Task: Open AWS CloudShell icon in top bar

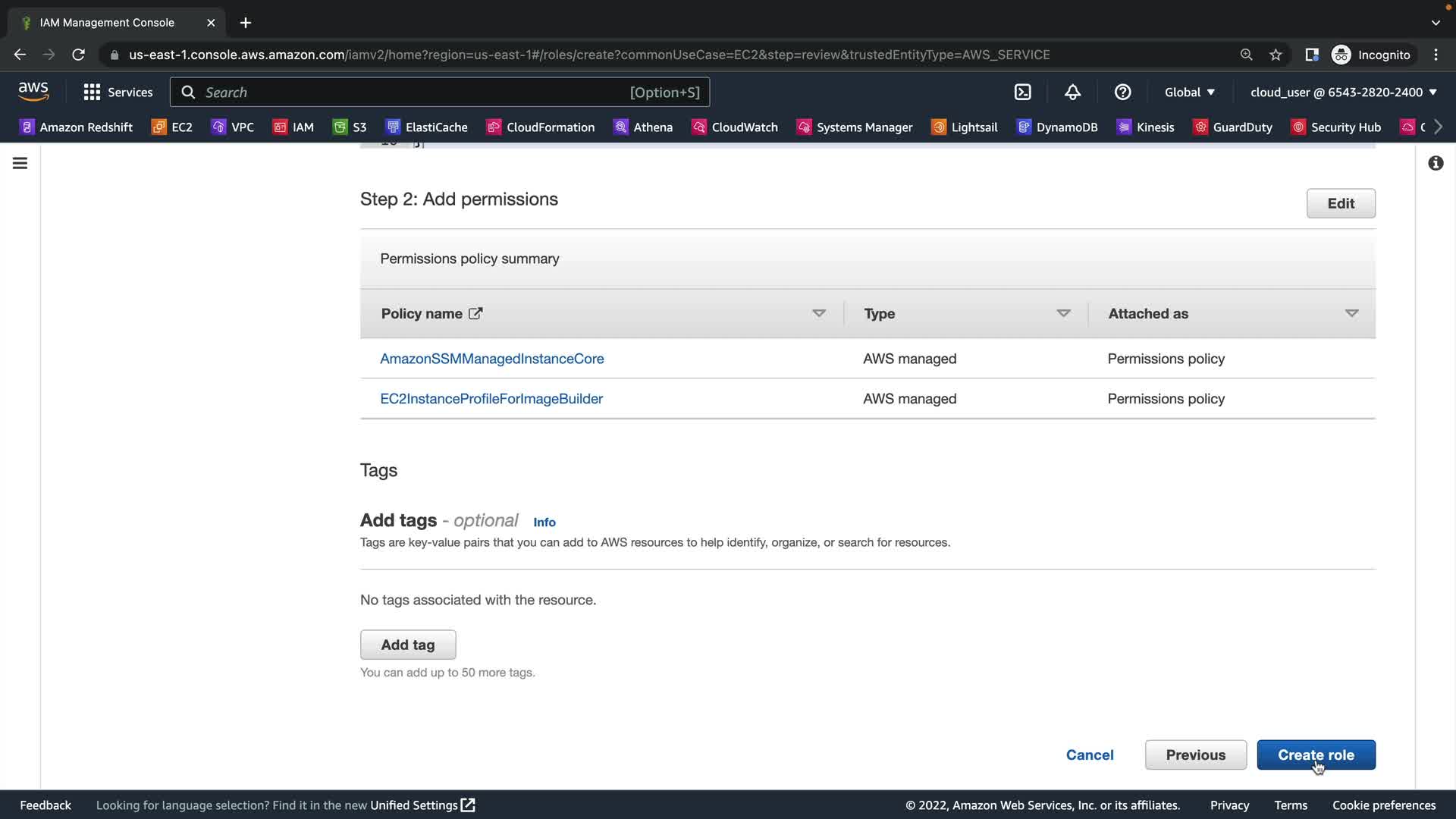Action: pos(1022,92)
